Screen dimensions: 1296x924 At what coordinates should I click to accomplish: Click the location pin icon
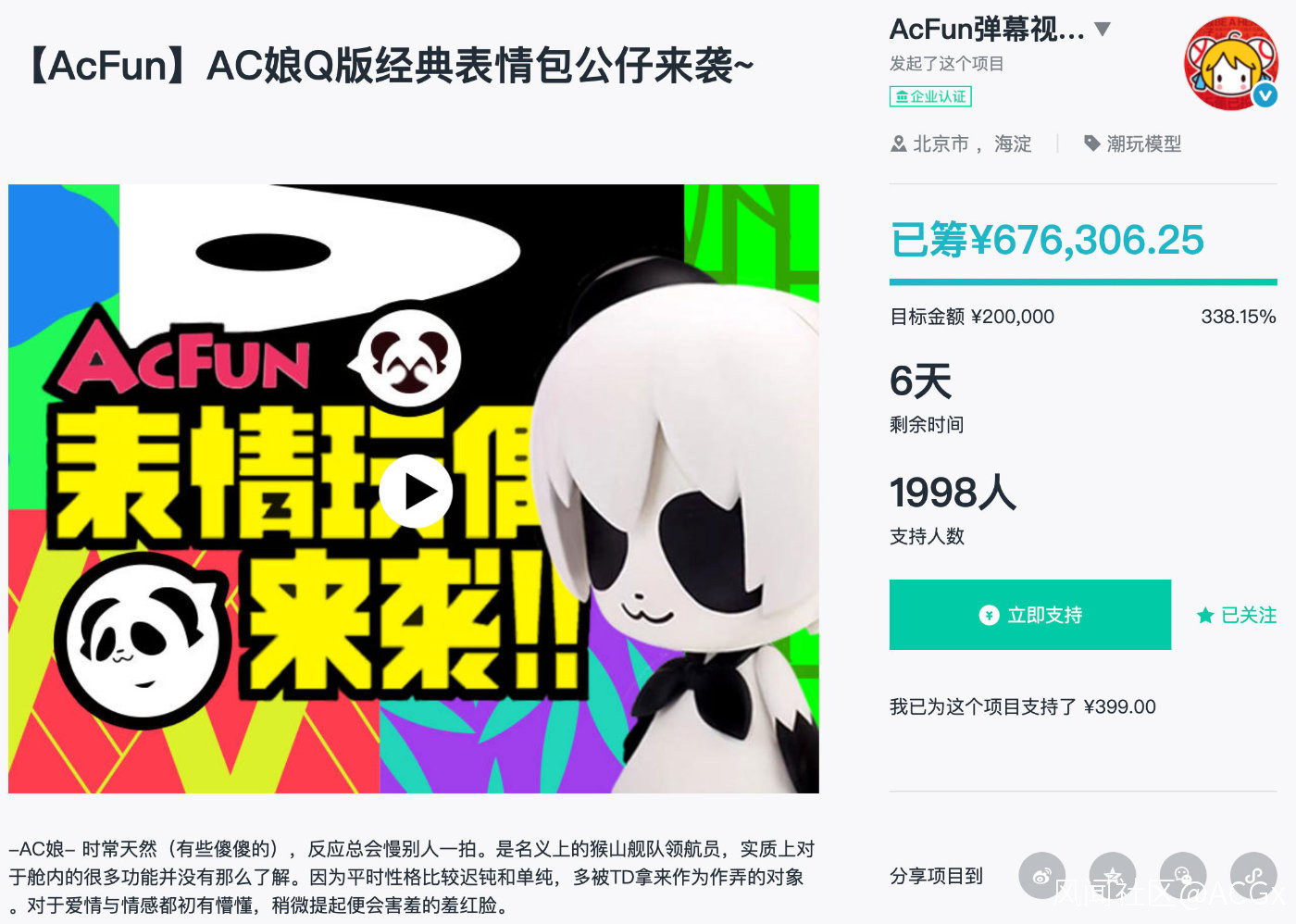[x=898, y=144]
